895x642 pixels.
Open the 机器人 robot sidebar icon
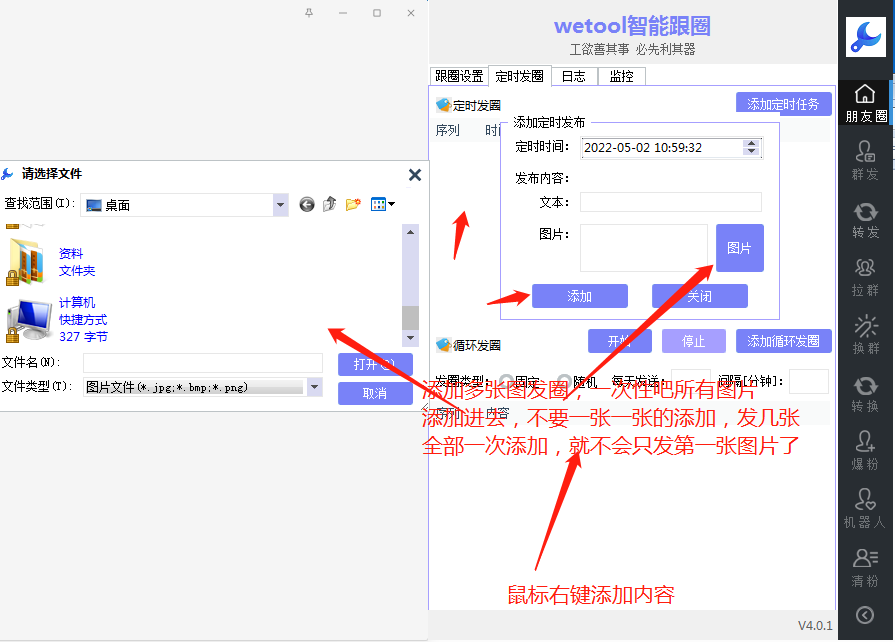pyautogui.click(x=865, y=510)
